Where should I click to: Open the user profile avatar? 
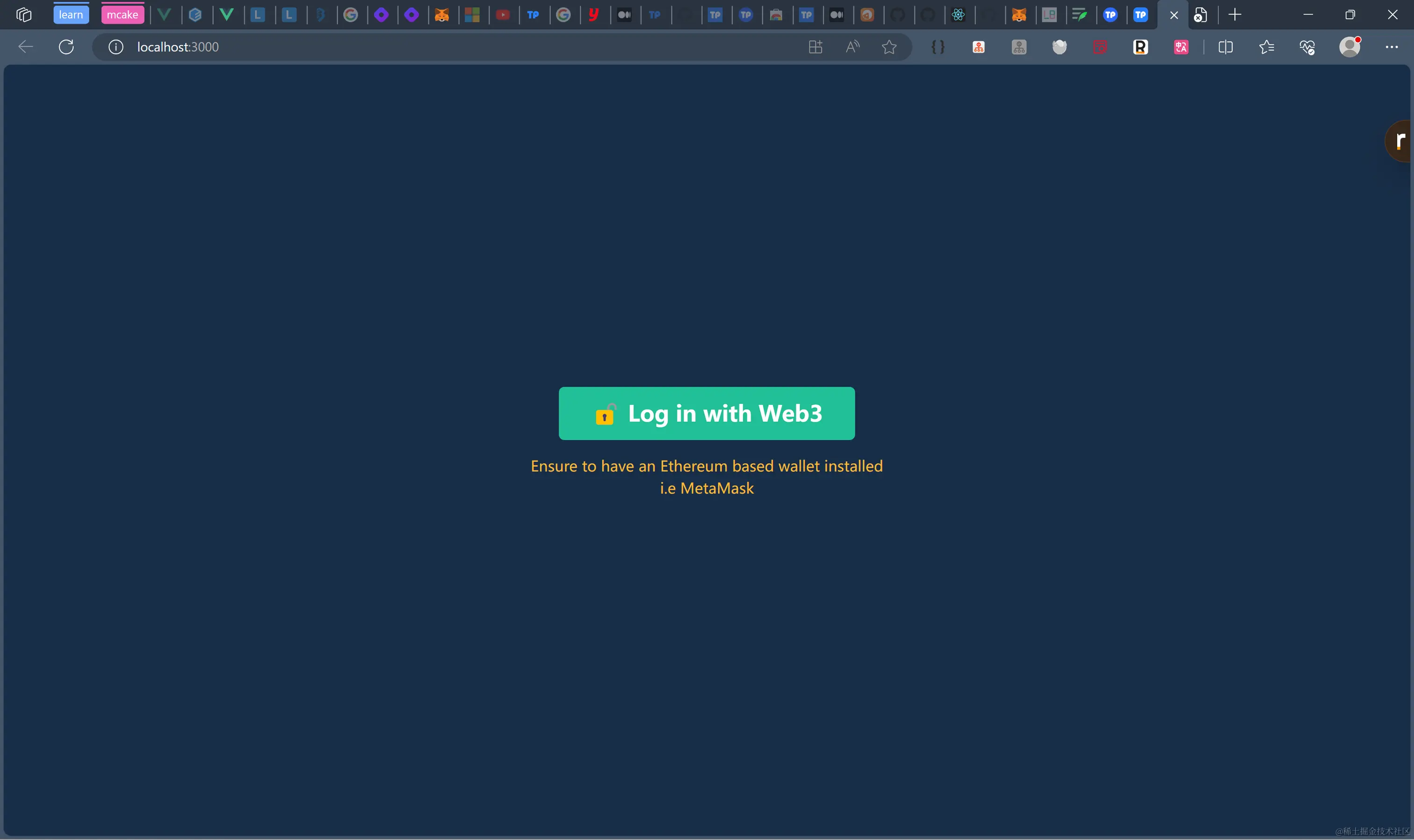click(1349, 47)
